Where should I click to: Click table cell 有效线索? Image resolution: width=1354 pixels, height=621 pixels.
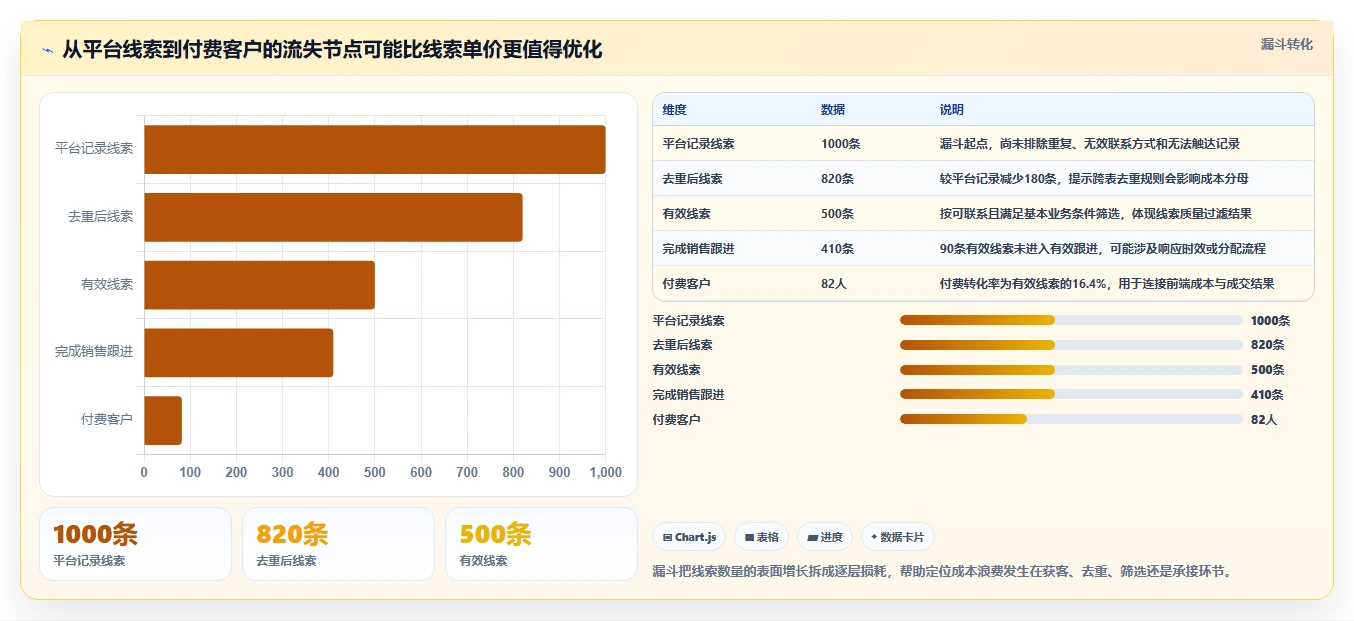[x=686, y=214]
